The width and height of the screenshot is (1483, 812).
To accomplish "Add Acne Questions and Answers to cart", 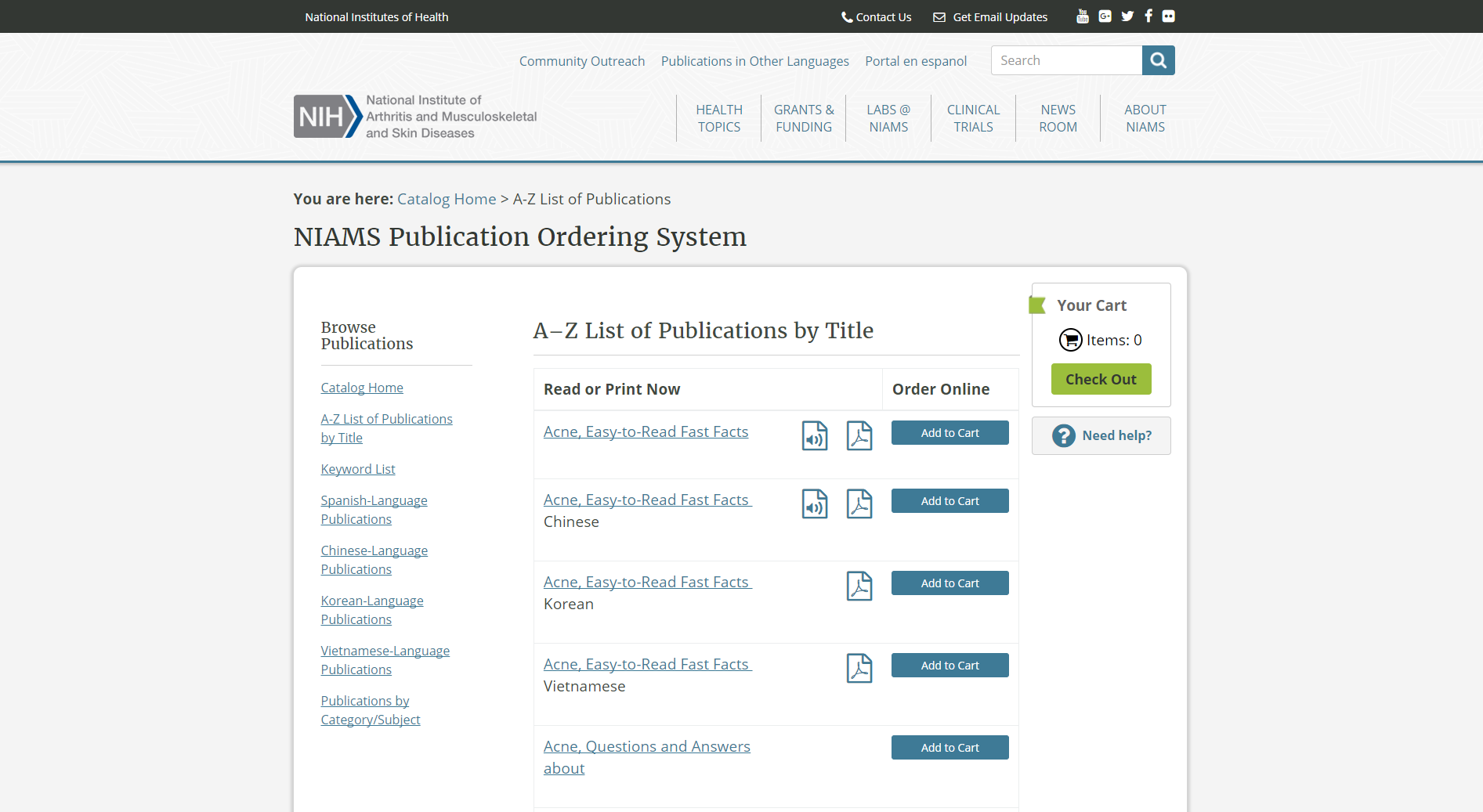I will 949,748.
